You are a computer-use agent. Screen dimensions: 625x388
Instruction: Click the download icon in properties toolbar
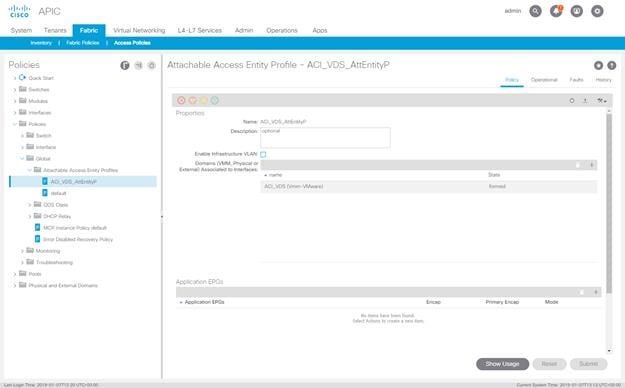point(585,100)
